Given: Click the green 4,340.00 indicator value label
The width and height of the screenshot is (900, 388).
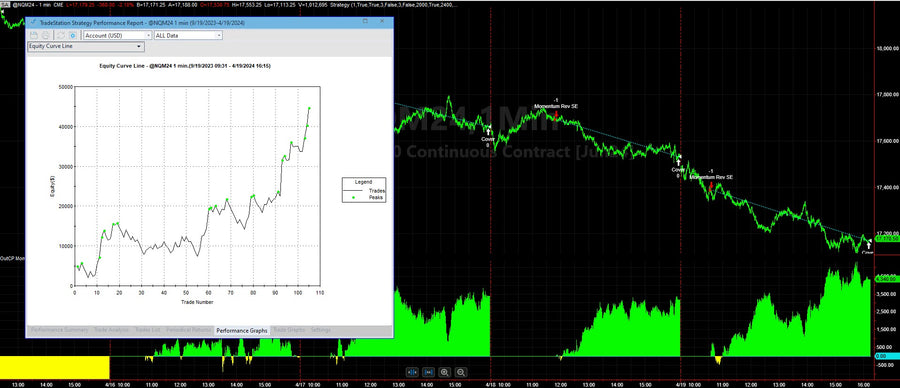Looking at the screenshot, I should point(886,278).
